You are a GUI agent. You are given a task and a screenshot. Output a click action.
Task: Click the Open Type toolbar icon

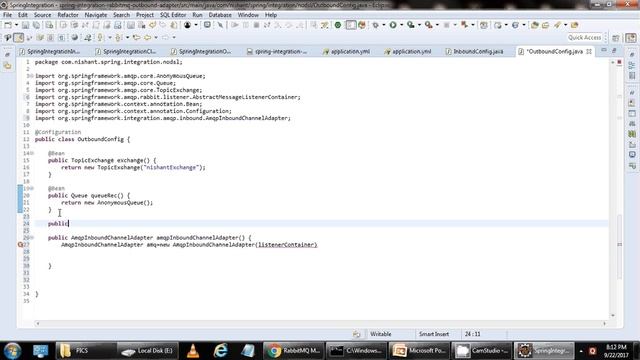[x=534, y=25]
